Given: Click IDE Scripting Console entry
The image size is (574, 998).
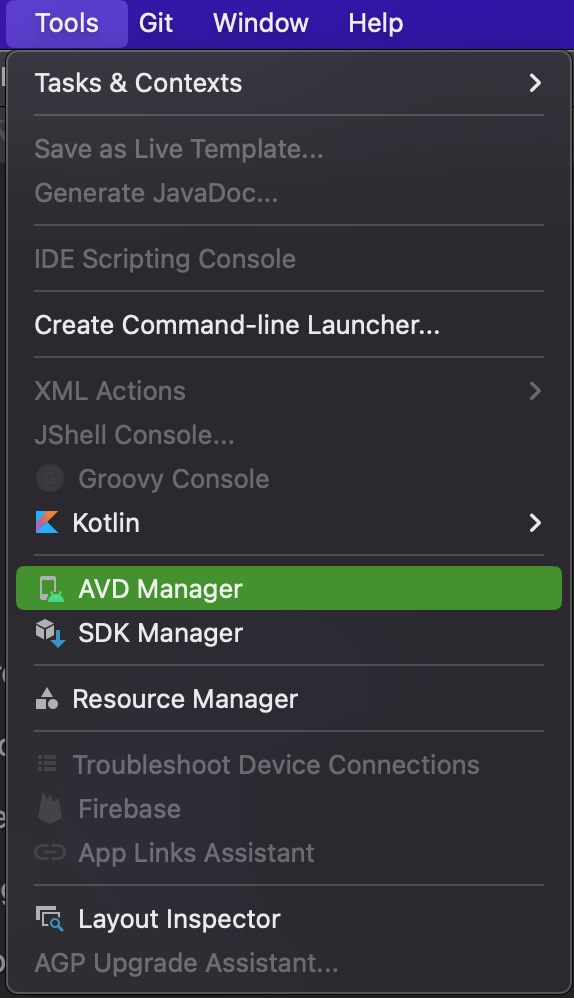Looking at the screenshot, I should click(289, 259).
